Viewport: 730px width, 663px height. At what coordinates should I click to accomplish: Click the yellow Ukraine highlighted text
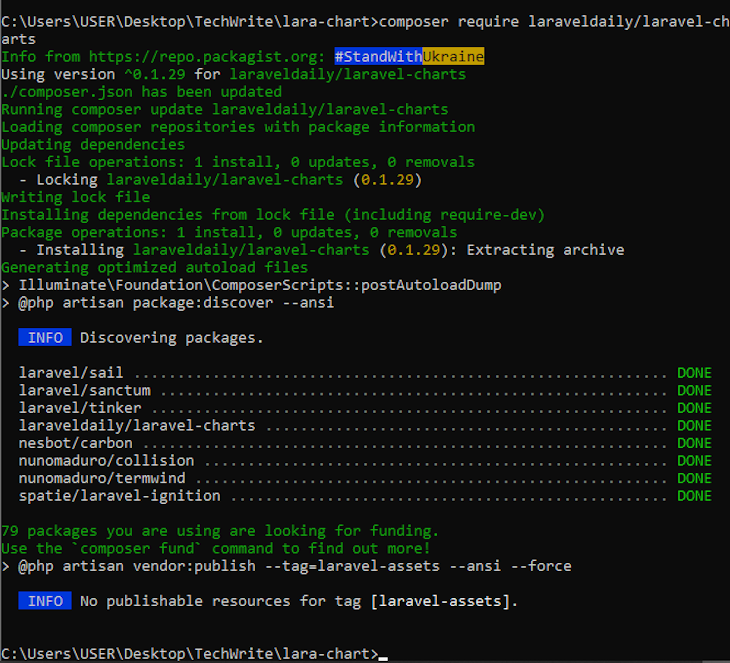pyautogui.click(x=453, y=56)
